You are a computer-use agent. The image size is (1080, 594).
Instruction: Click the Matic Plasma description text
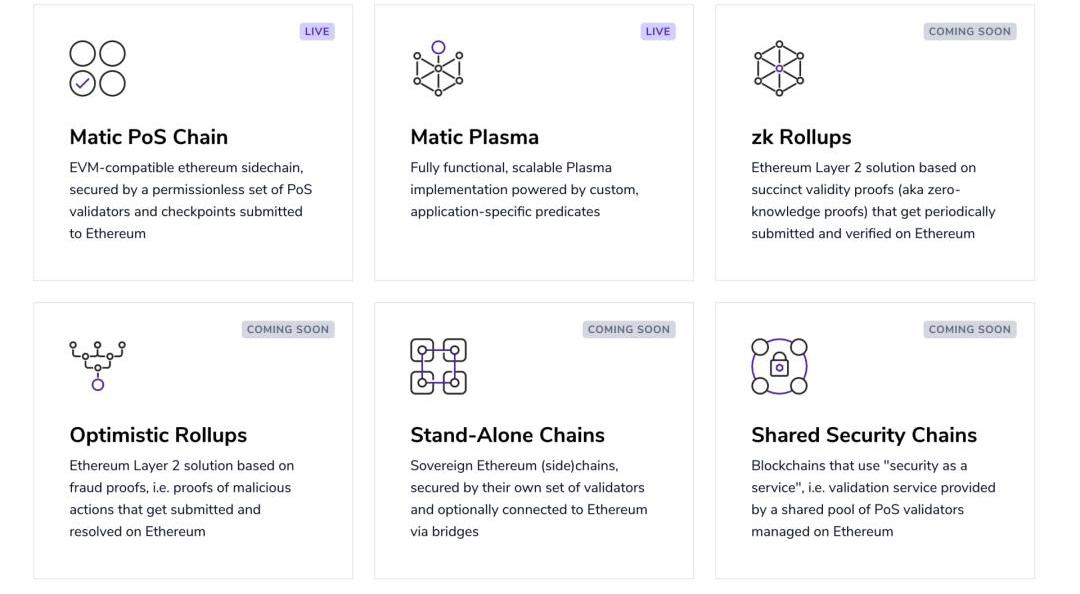[x=524, y=189]
